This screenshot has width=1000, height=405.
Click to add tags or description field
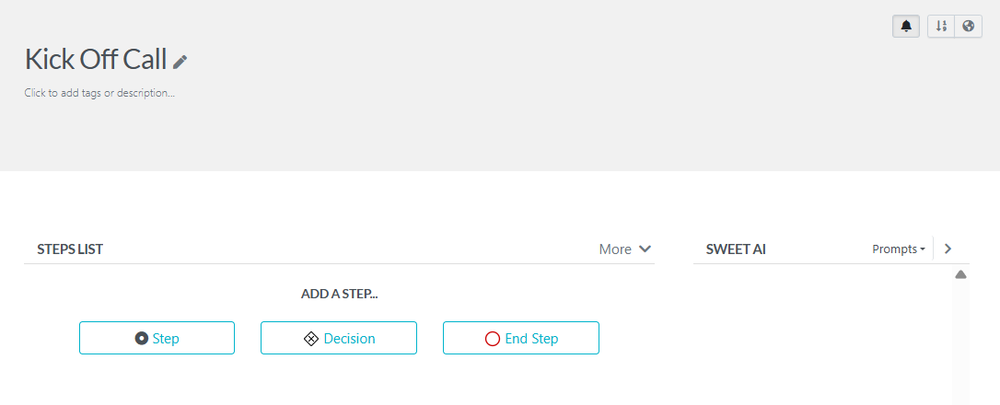(100, 93)
